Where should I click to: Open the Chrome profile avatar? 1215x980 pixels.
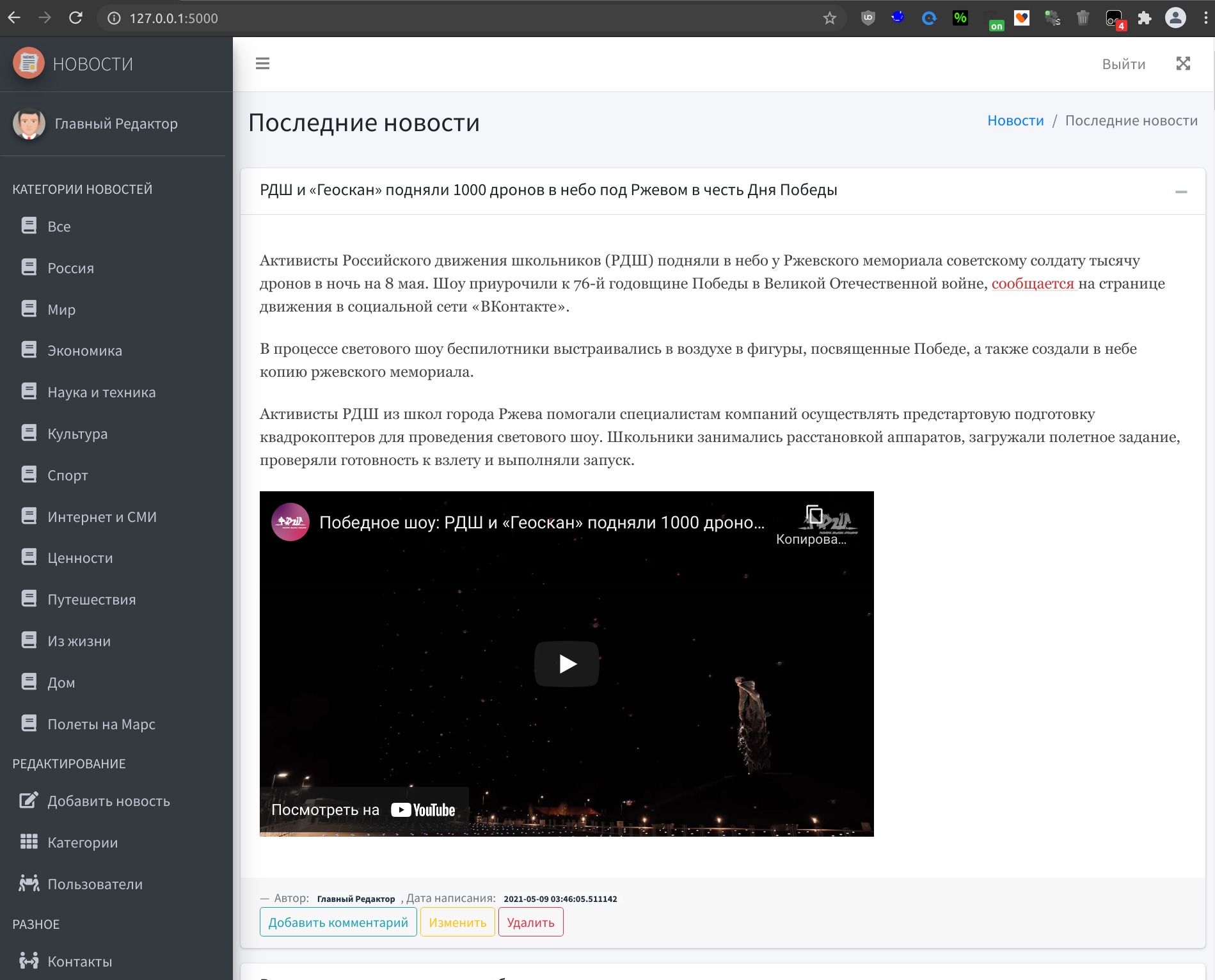[1175, 18]
